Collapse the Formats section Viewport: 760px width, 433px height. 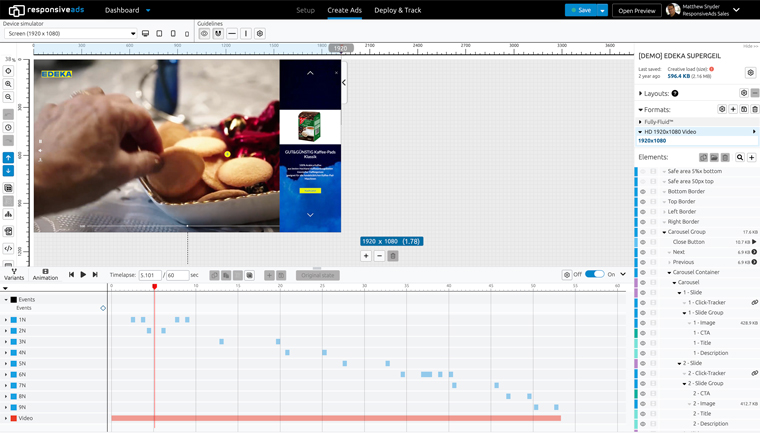tap(640, 110)
